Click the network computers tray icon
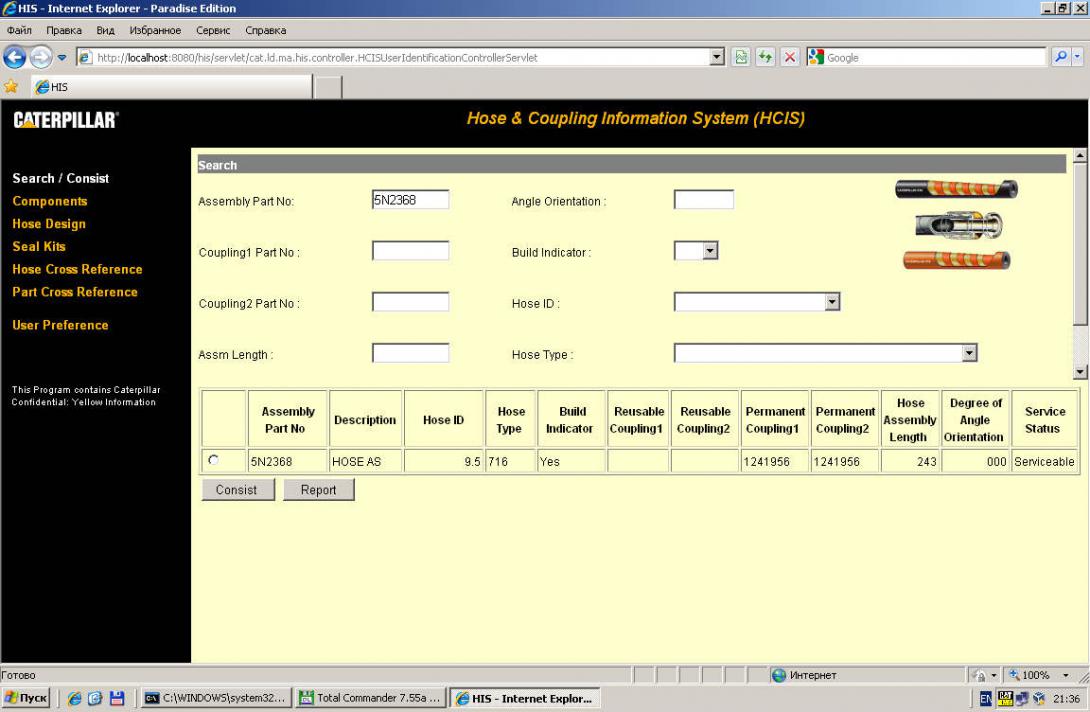1090x712 pixels. click(x=1022, y=699)
